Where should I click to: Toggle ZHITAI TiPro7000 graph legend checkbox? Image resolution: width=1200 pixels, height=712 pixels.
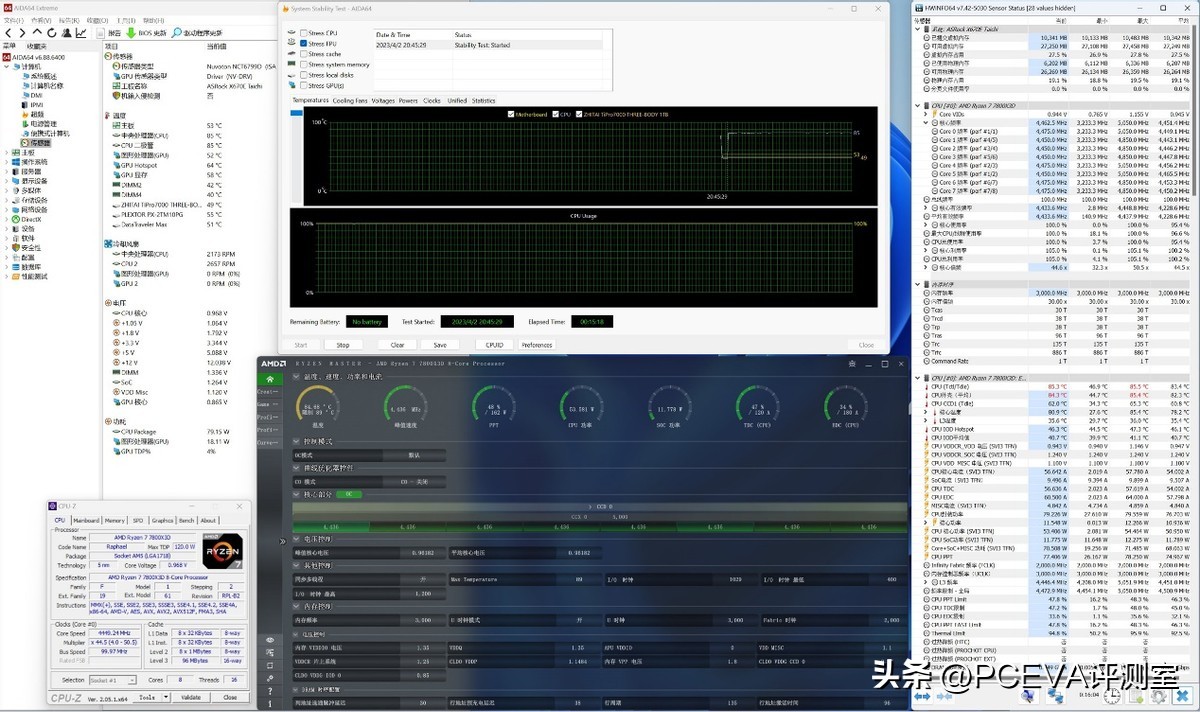(x=579, y=114)
